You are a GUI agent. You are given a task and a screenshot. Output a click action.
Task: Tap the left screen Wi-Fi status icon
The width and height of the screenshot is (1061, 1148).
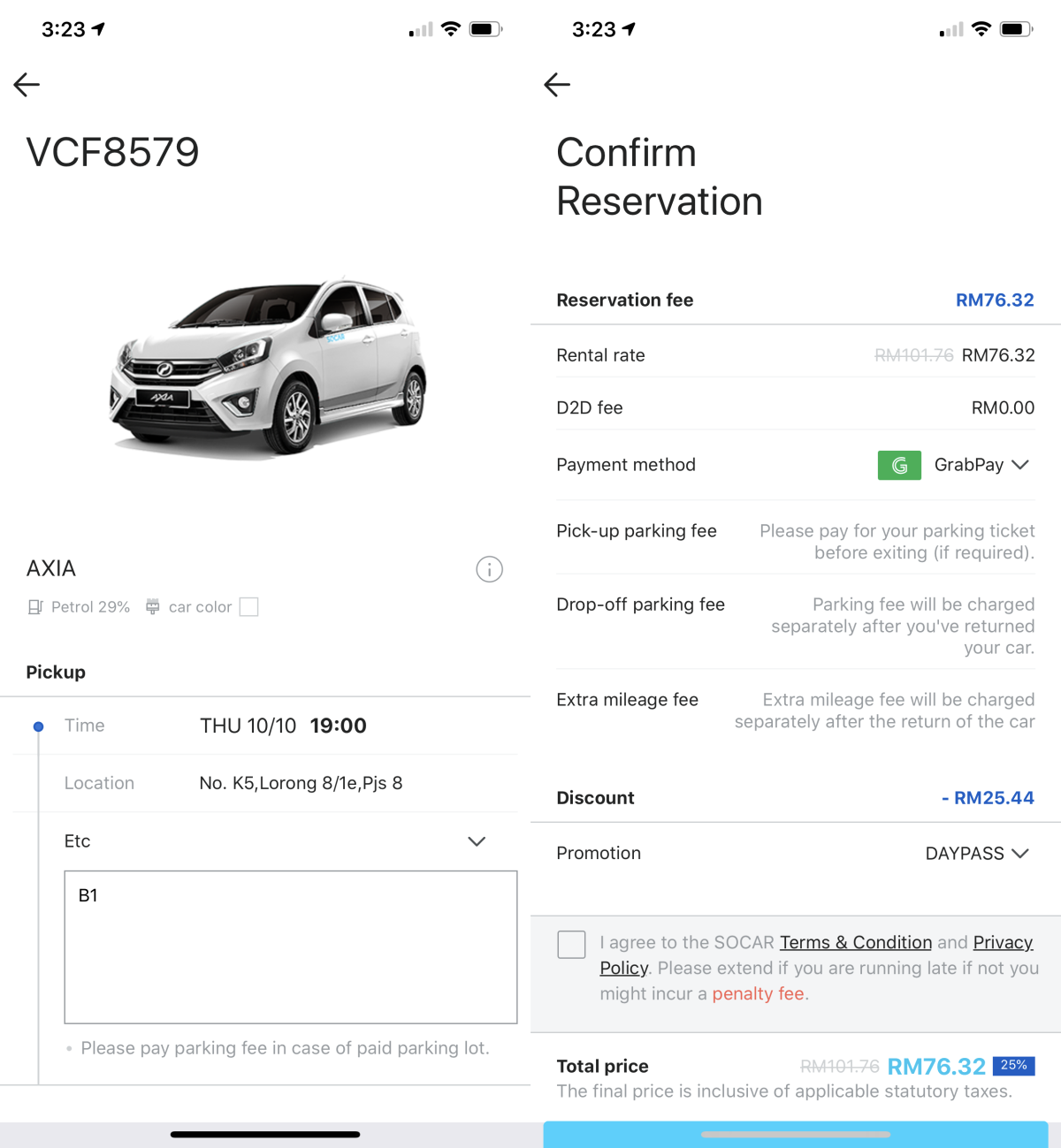451,29
